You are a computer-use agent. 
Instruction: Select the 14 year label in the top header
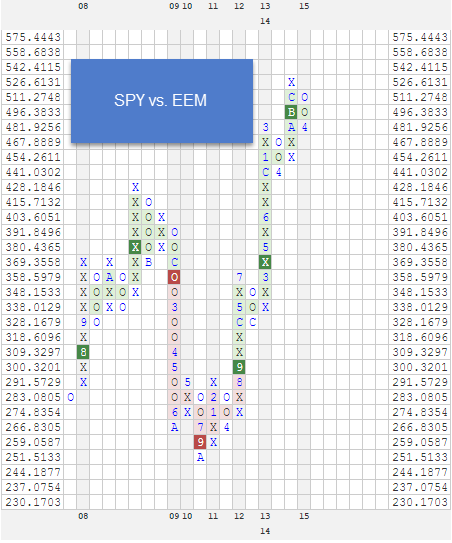[265, 21]
